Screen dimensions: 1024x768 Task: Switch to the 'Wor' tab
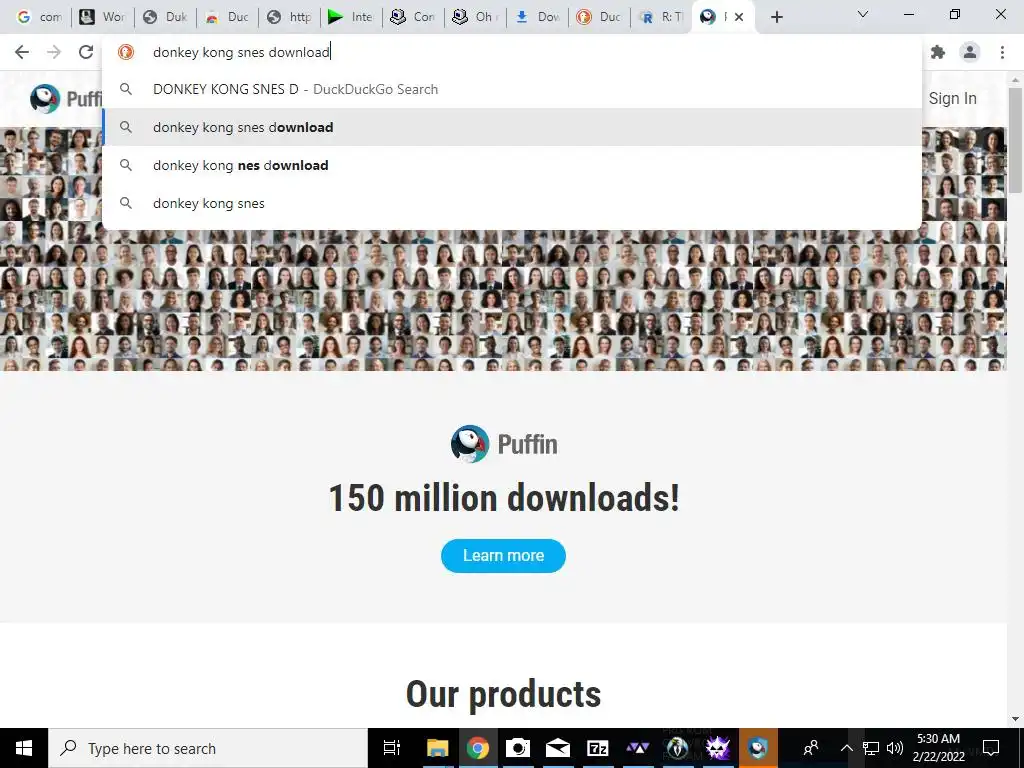coord(103,17)
